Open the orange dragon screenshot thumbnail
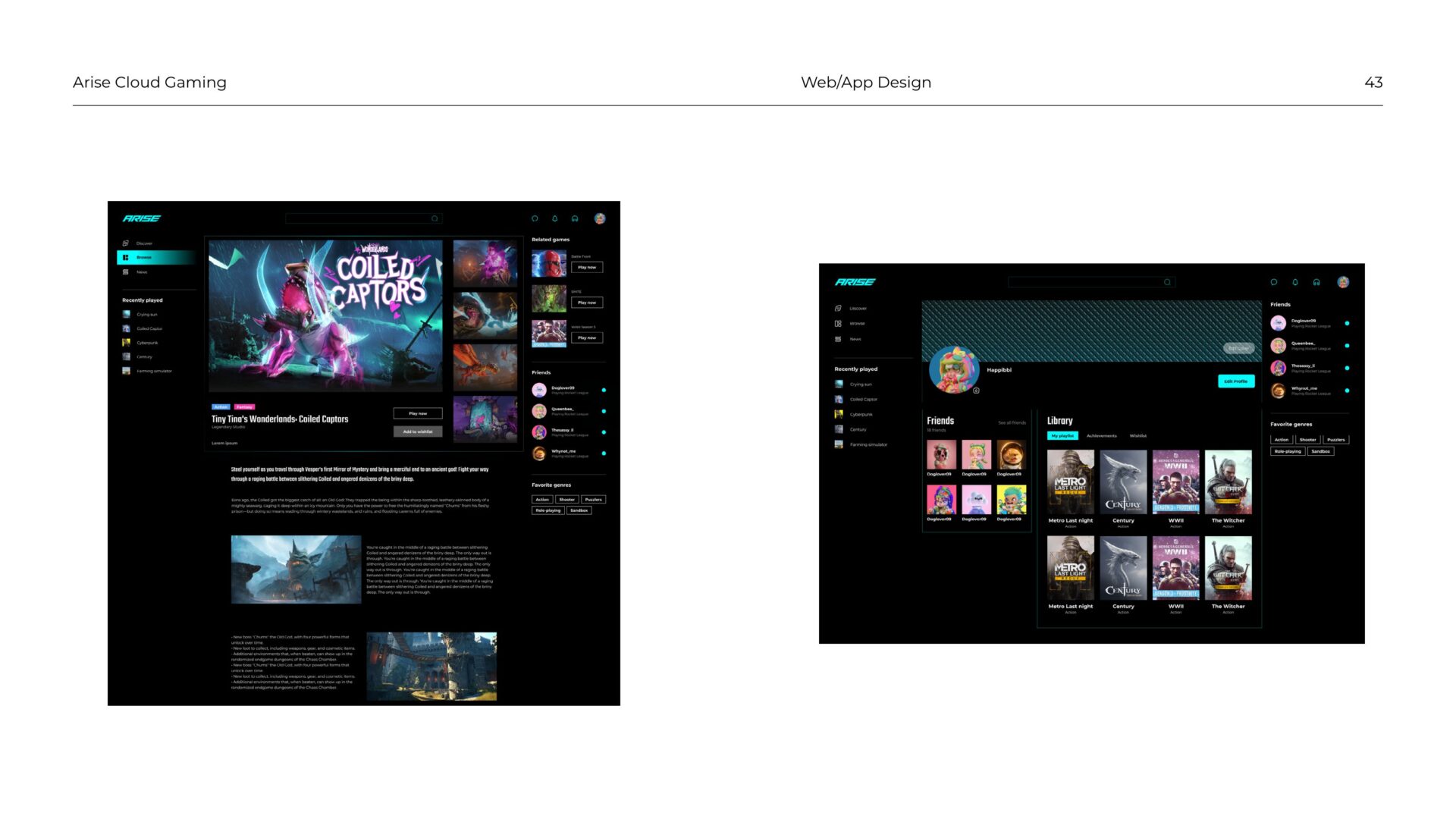1456x819 pixels. click(485, 367)
